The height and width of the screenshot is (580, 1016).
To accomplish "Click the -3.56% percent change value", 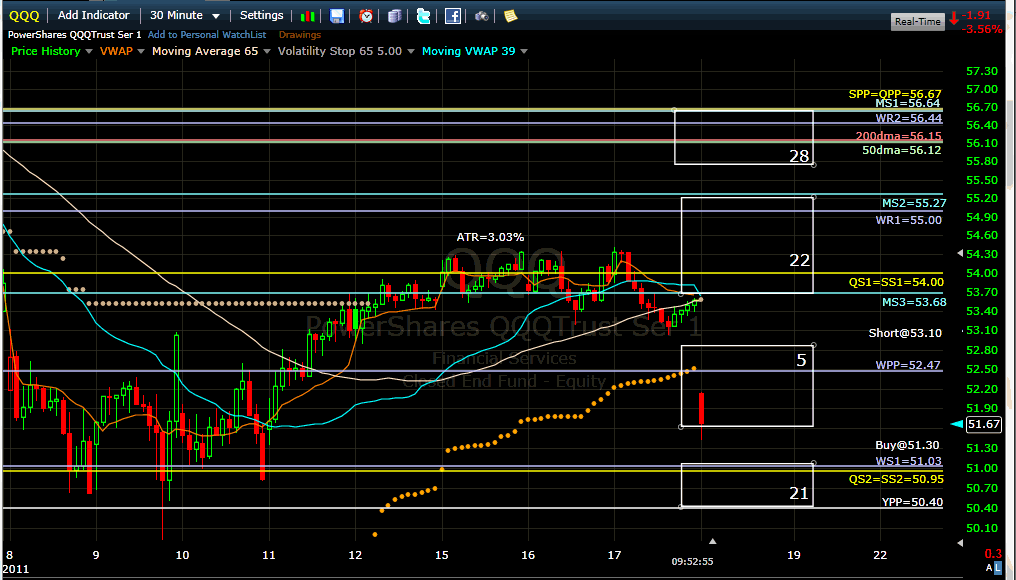I will coord(982,29).
